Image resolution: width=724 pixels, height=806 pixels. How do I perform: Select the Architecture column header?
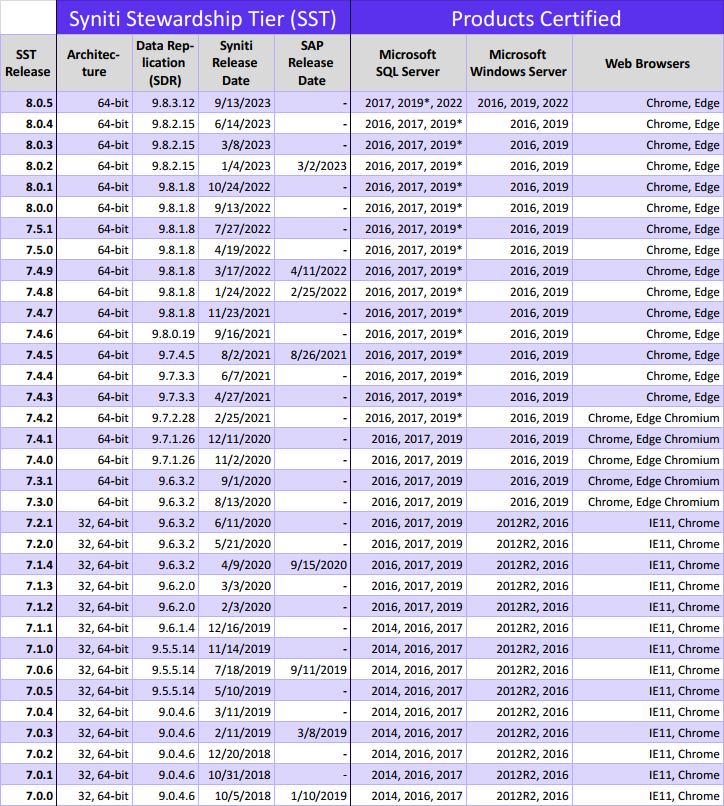pos(95,63)
